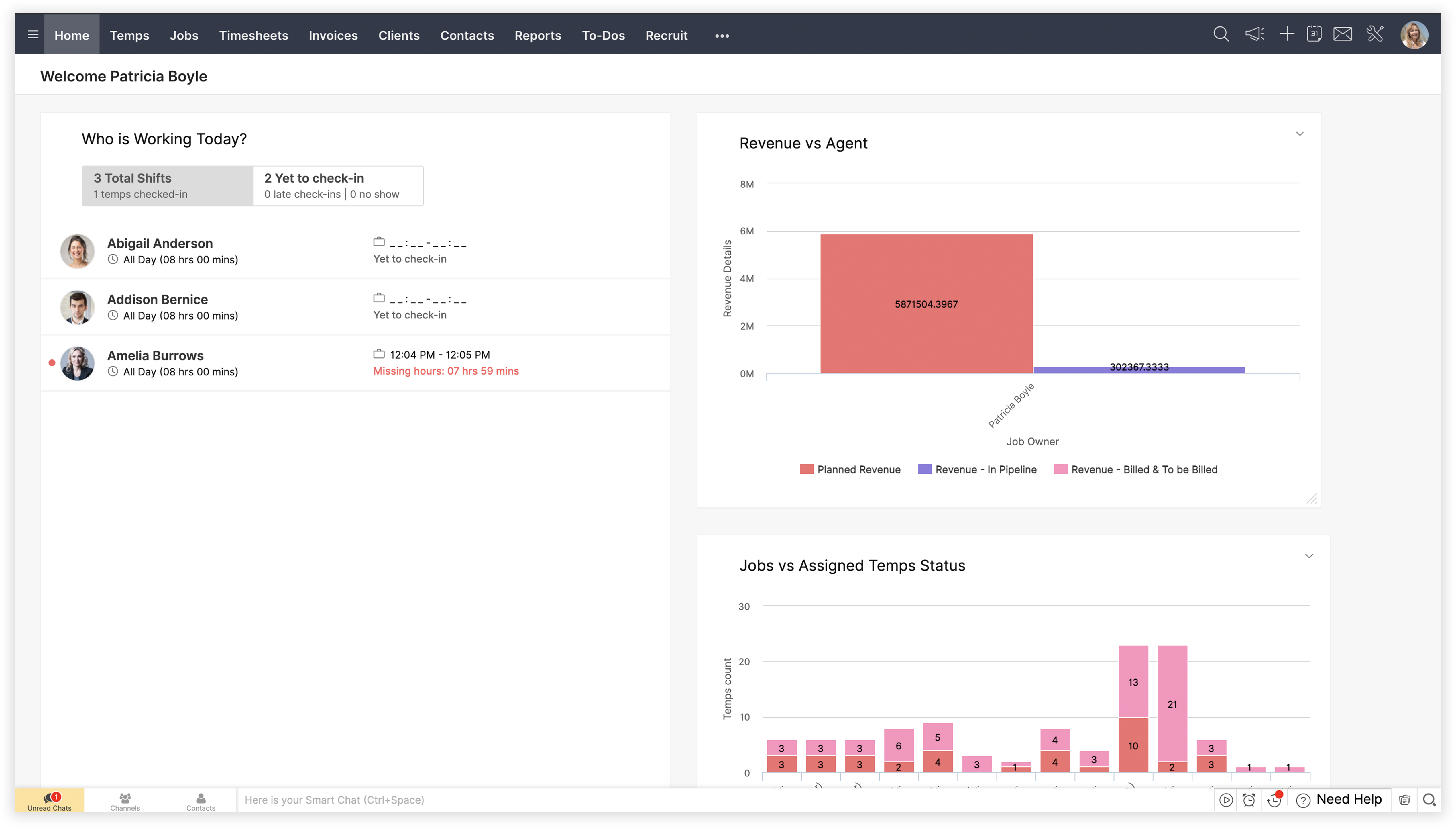Open the Reports menu item
The image size is (1456, 828).
[x=538, y=35]
